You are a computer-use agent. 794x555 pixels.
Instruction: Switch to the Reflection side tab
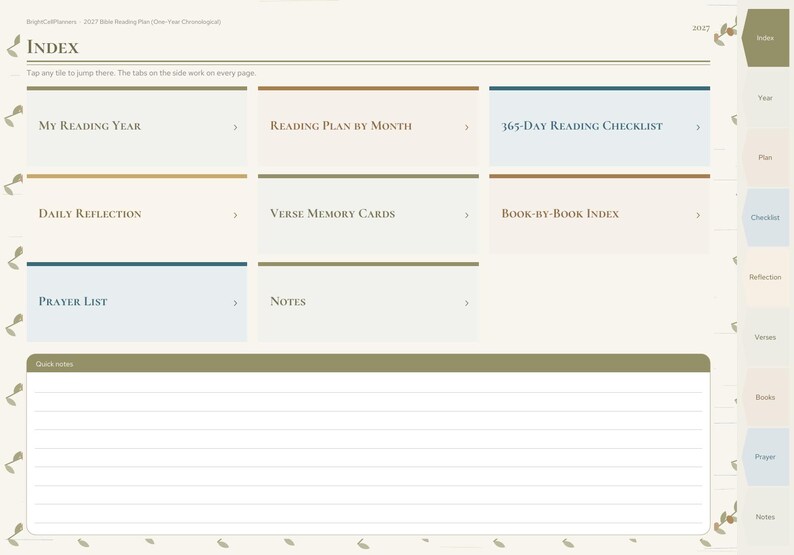point(765,278)
